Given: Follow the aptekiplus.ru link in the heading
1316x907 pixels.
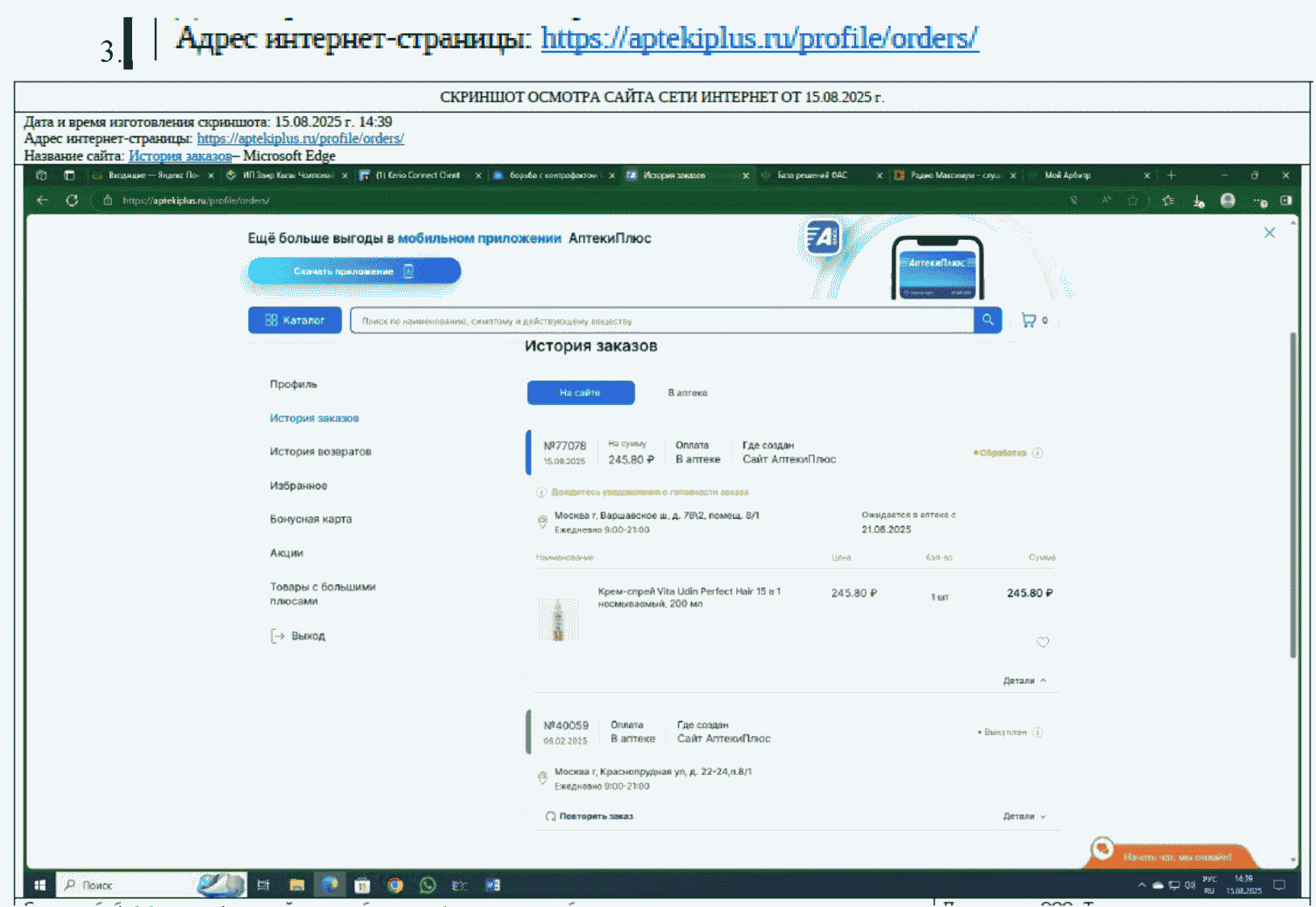Looking at the screenshot, I should tap(759, 38).
